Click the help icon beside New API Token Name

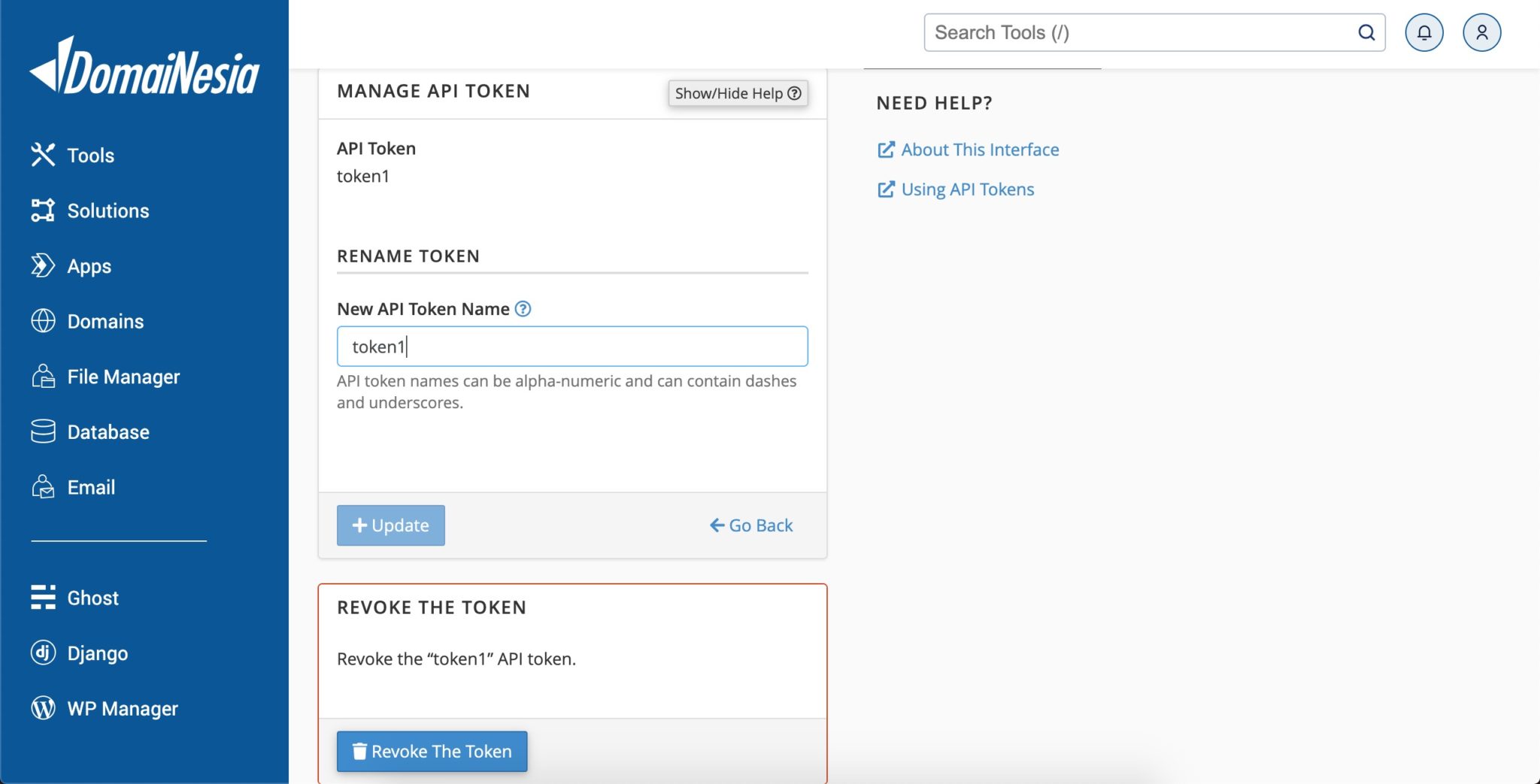[523, 309]
